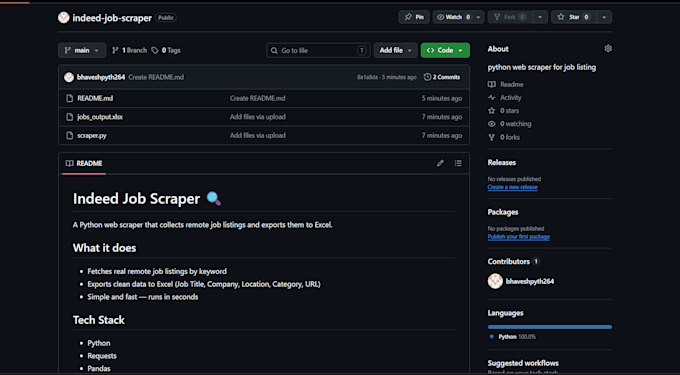Open the Releases heading link
Image resolution: width=680 pixels, height=375 pixels.
click(502, 163)
